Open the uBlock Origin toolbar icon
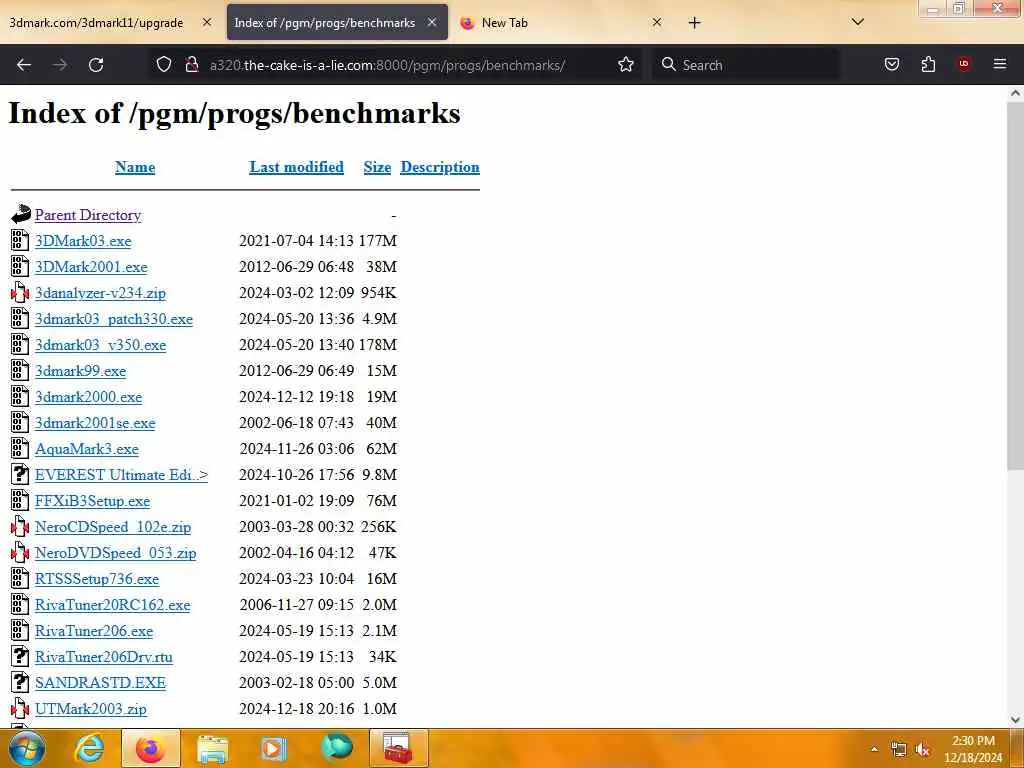 pos(964,64)
